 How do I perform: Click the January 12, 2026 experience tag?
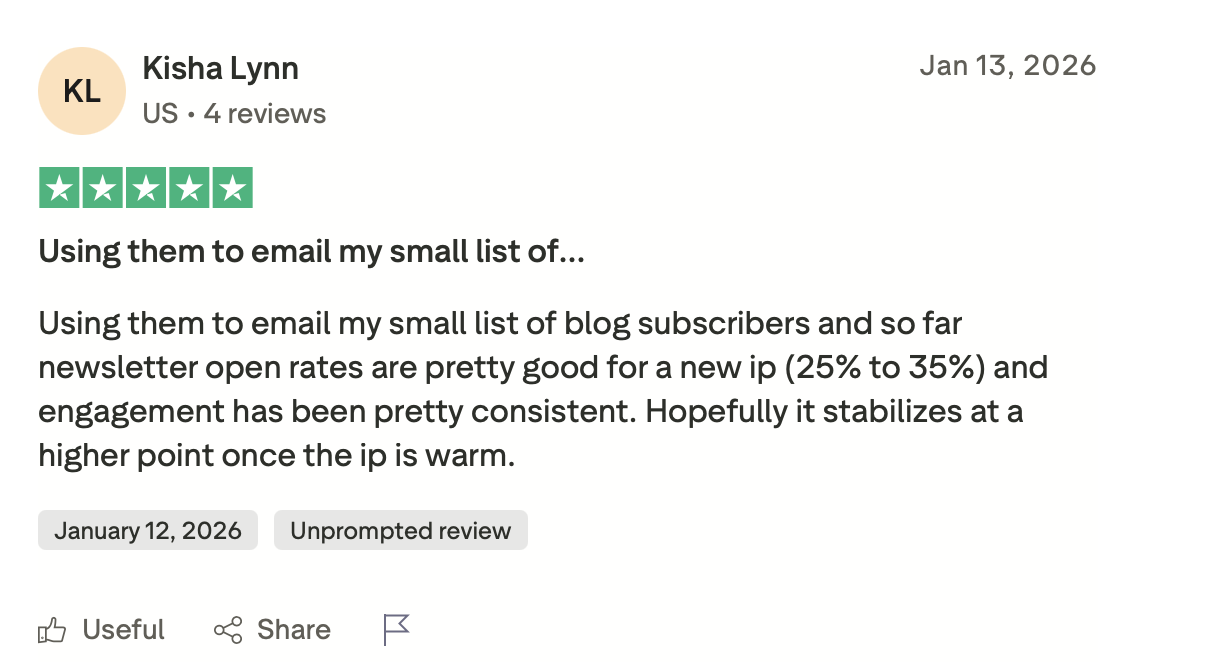point(147,530)
